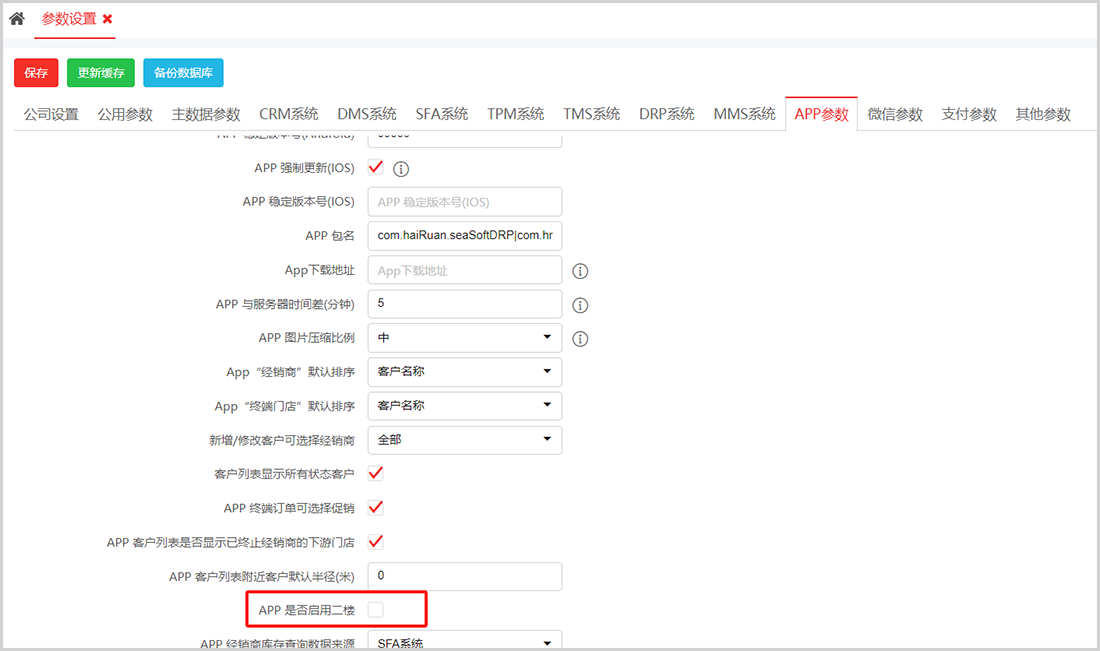Click the home icon

17,18
